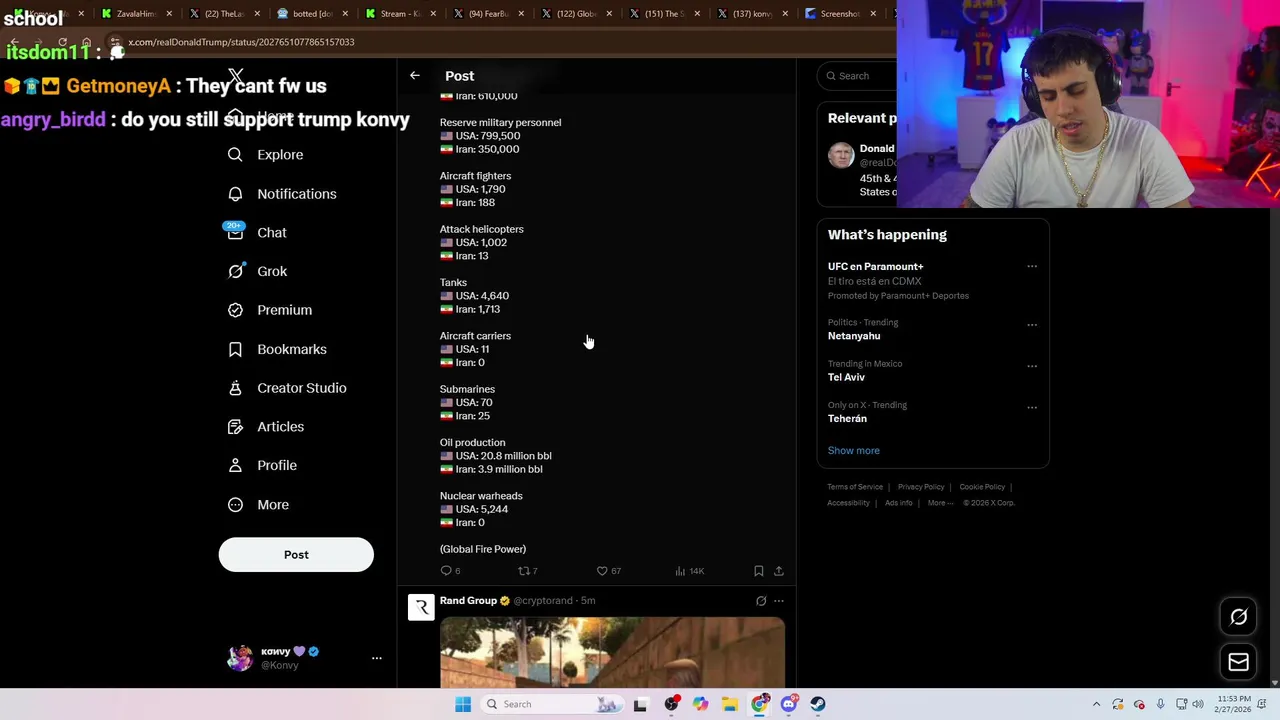Open Articles in the sidebar

(265, 427)
